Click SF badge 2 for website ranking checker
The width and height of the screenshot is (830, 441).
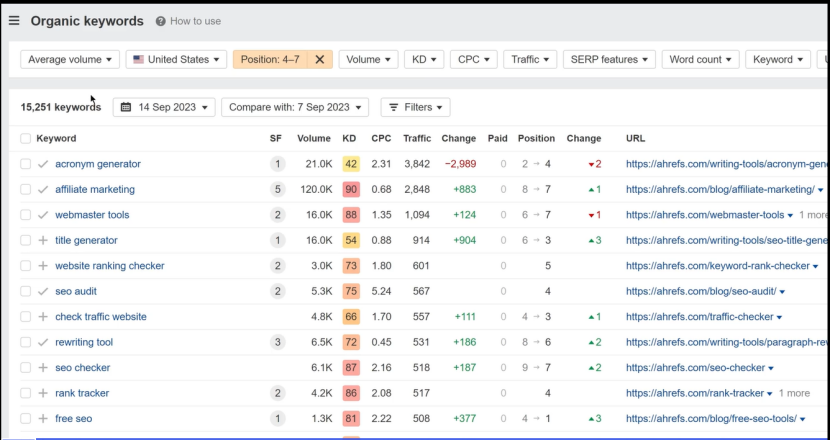(277, 266)
